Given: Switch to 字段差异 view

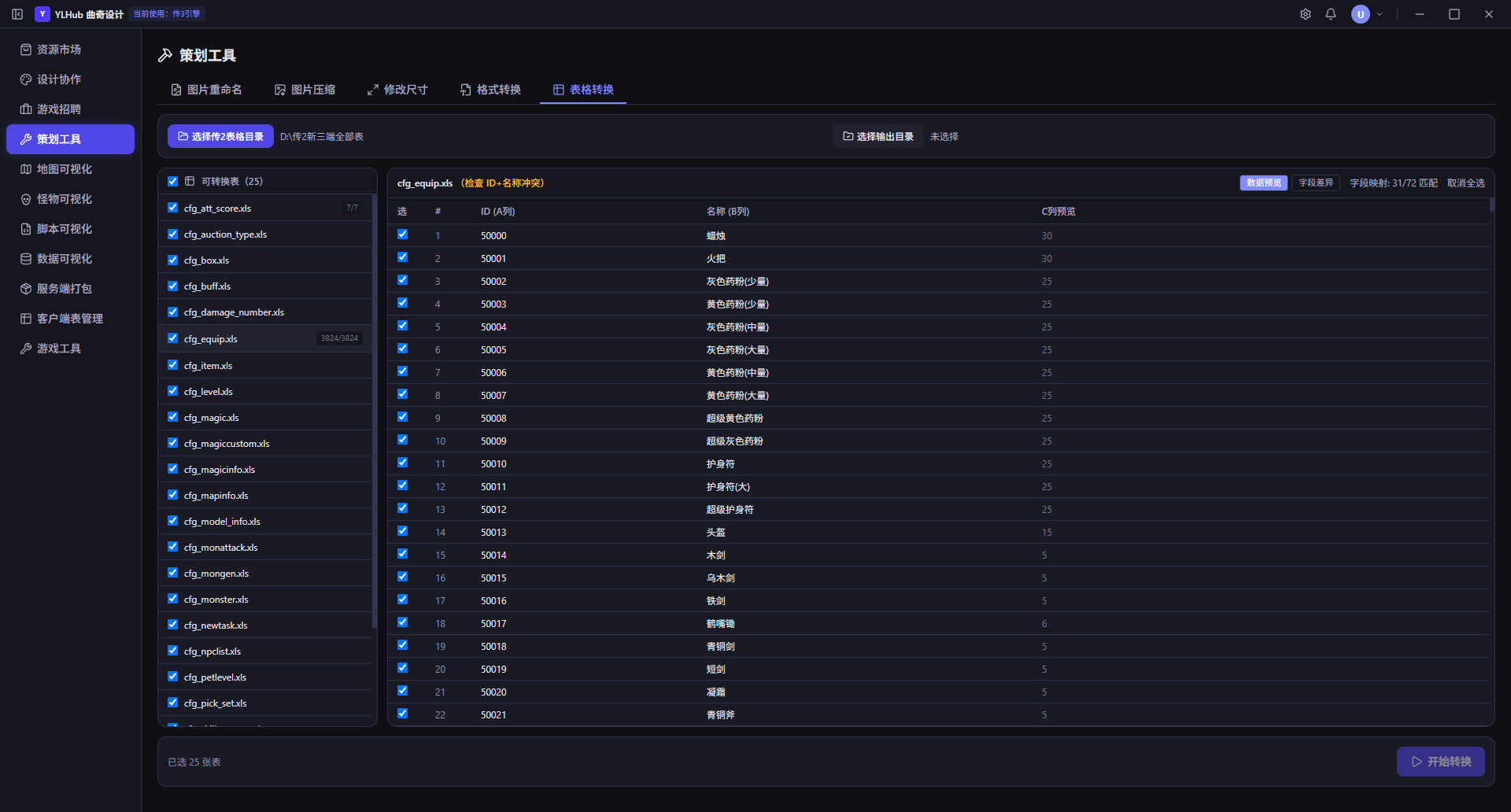Looking at the screenshot, I should coord(1316,183).
